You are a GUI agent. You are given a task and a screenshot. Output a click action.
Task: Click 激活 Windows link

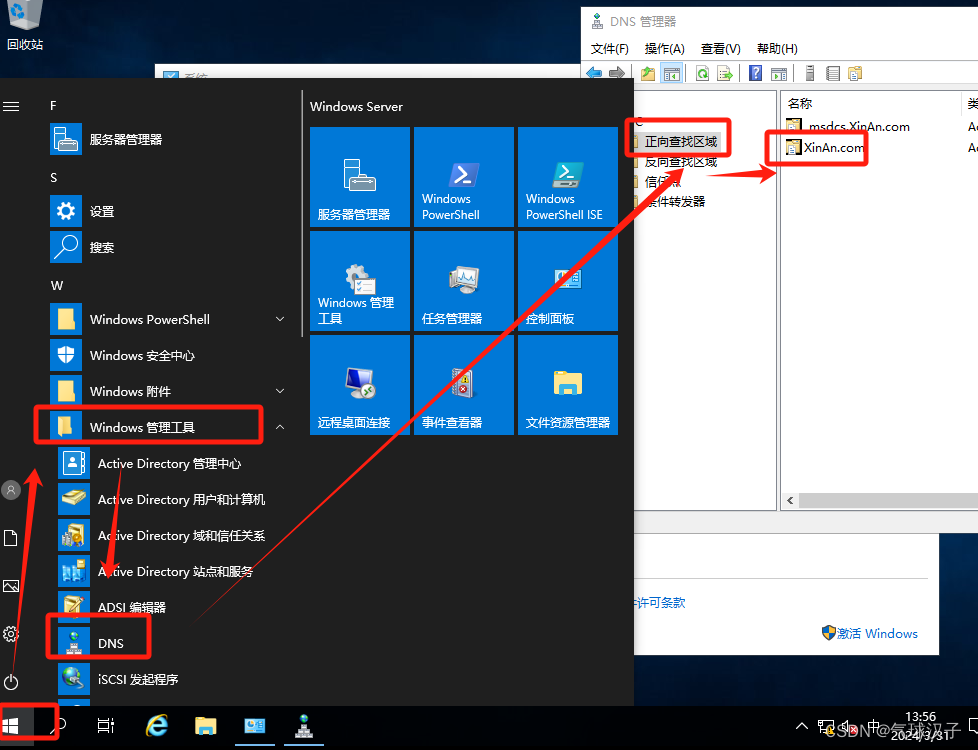[x=877, y=633]
